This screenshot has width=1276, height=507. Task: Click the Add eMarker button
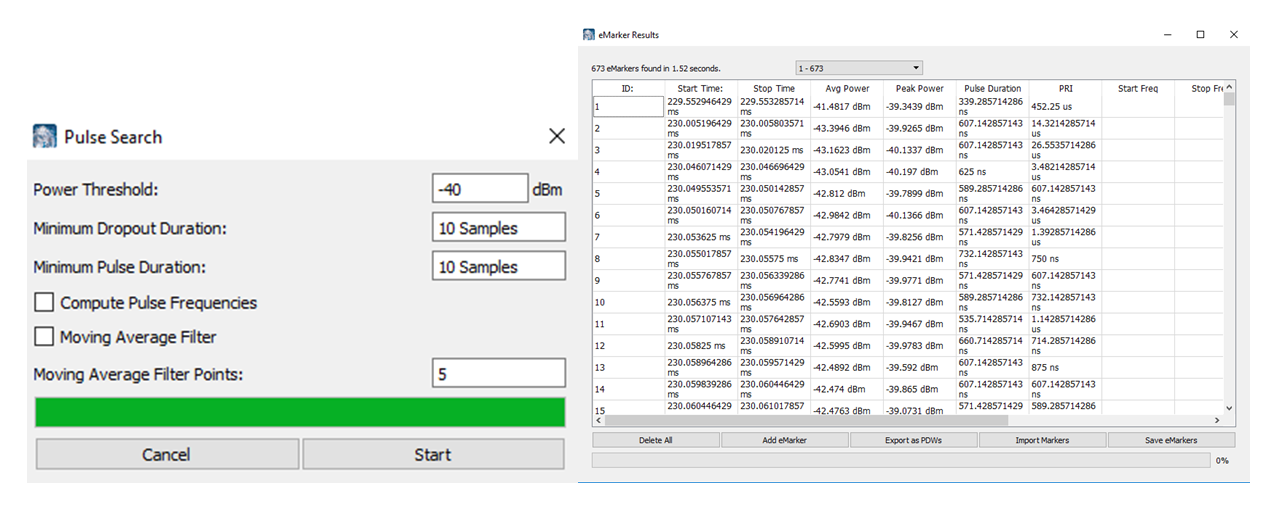(784, 440)
